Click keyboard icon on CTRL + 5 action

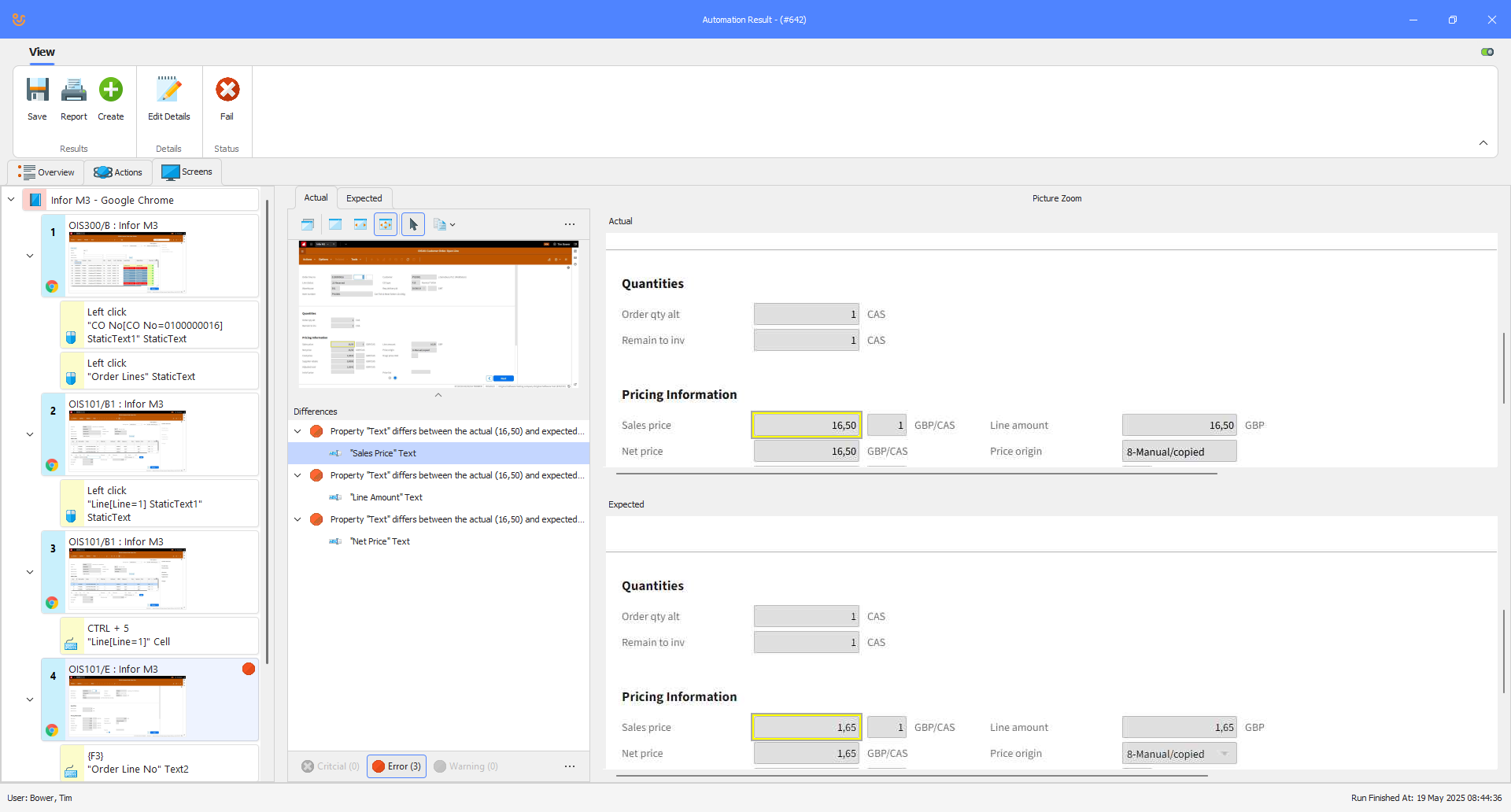pos(71,644)
